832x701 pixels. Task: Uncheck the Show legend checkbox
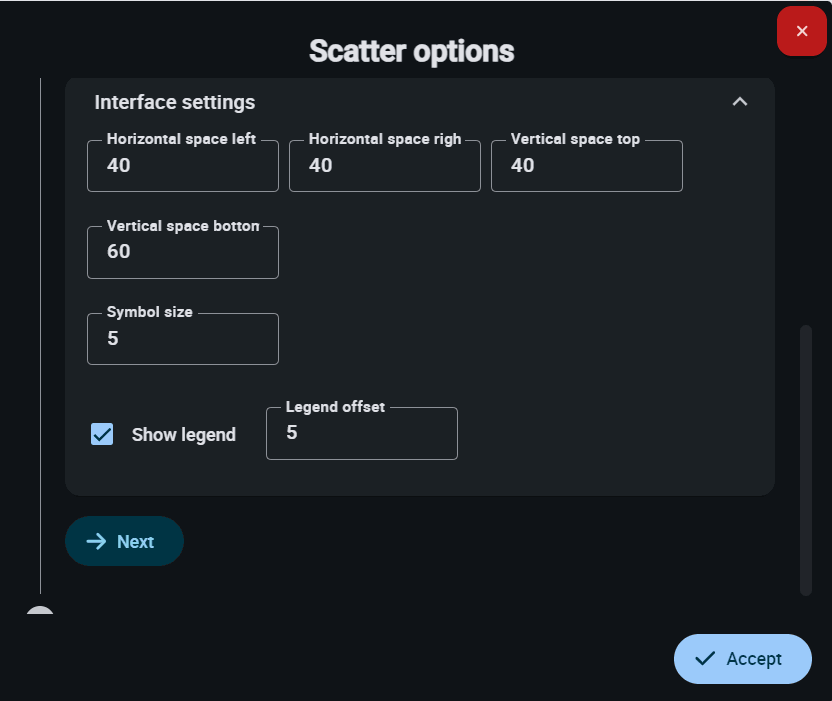[102, 434]
